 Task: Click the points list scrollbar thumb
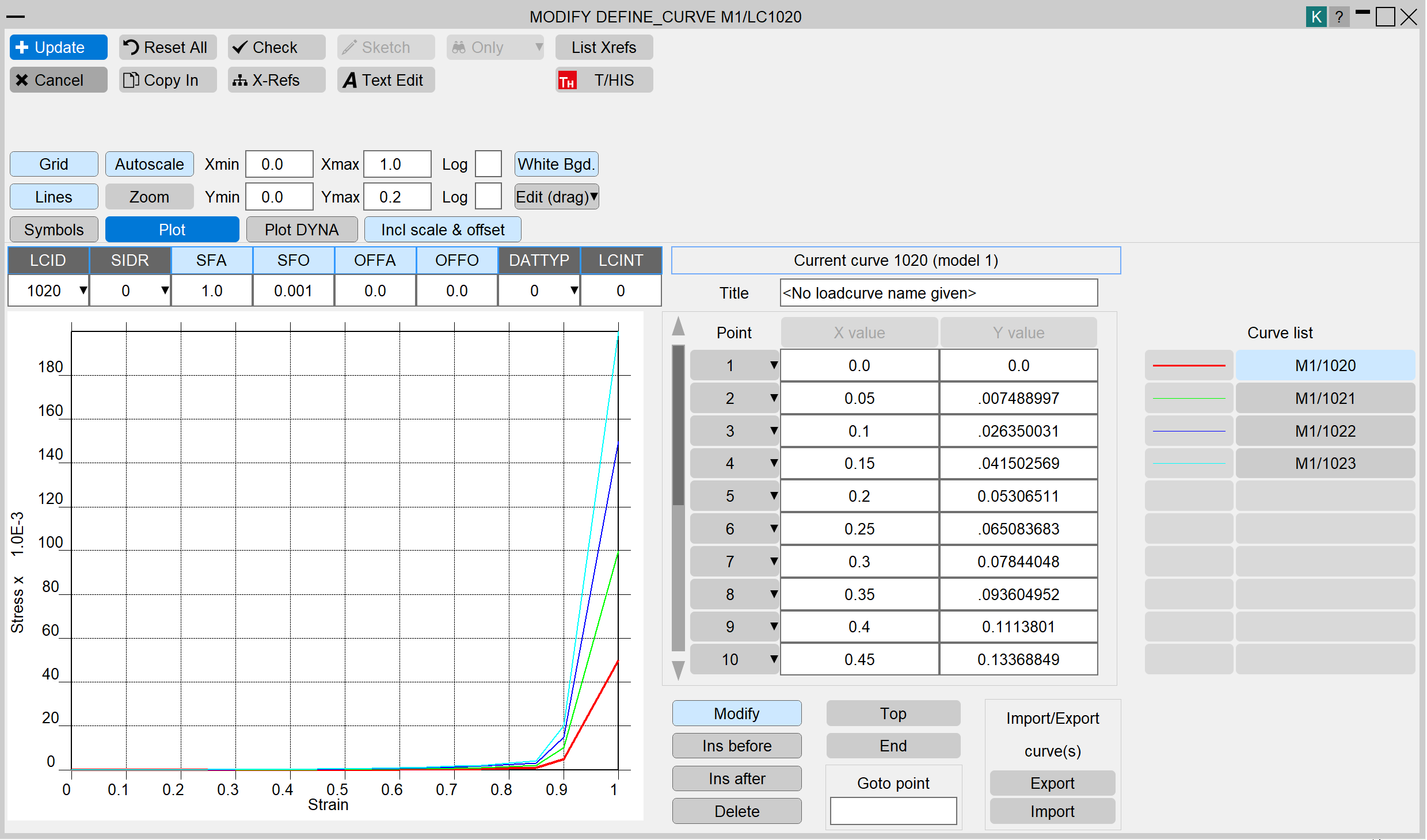[678, 426]
